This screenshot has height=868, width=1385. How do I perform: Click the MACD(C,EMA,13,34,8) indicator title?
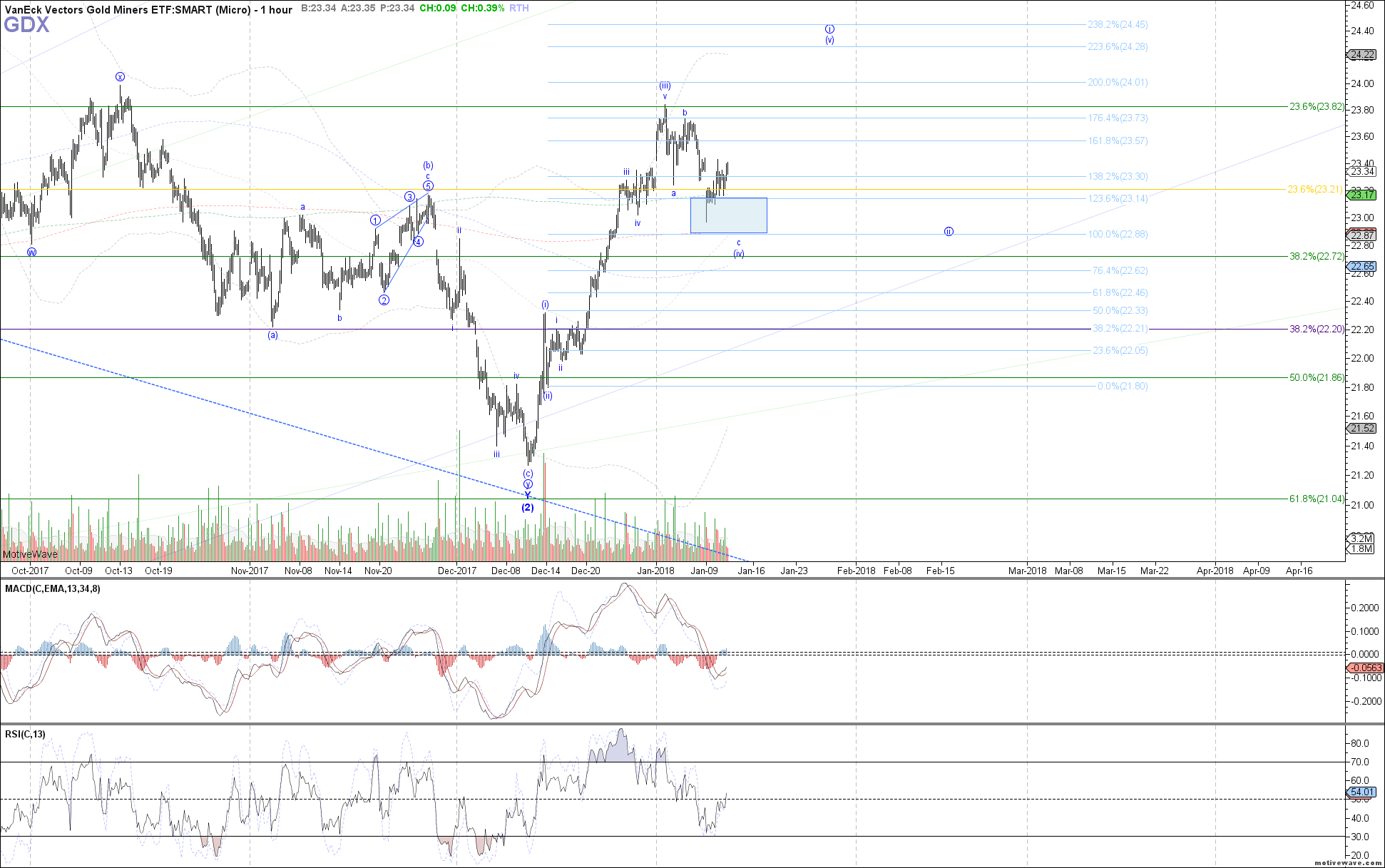(x=53, y=588)
